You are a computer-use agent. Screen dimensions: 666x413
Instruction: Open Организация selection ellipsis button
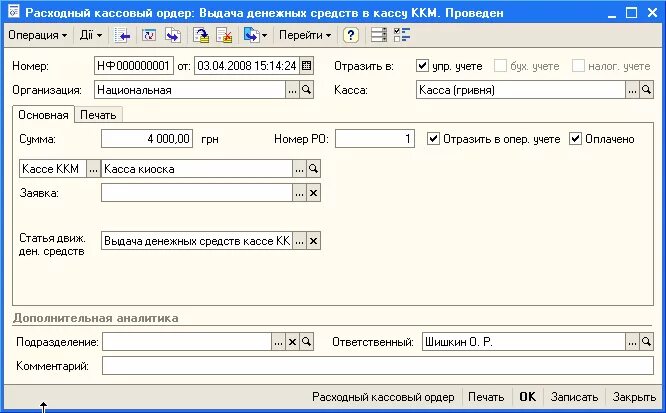click(292, 90)
